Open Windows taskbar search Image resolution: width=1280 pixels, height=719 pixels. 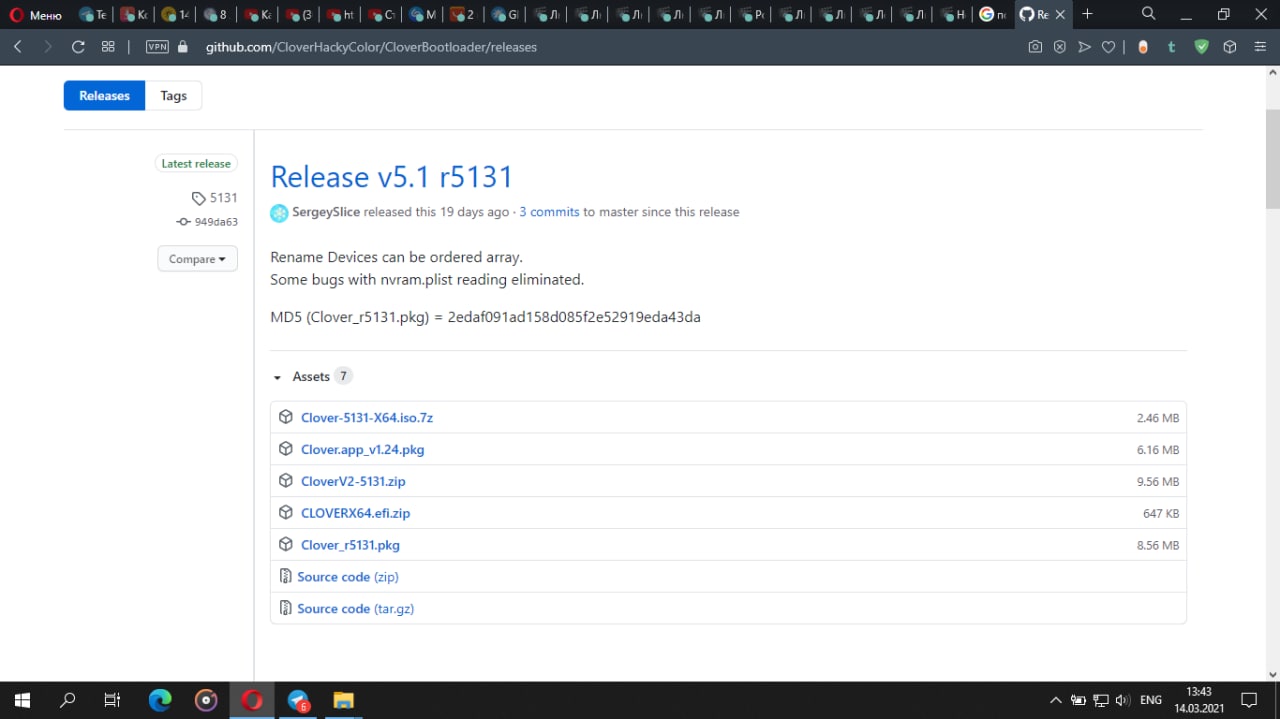pyautogui.click(x=68, y=700)
